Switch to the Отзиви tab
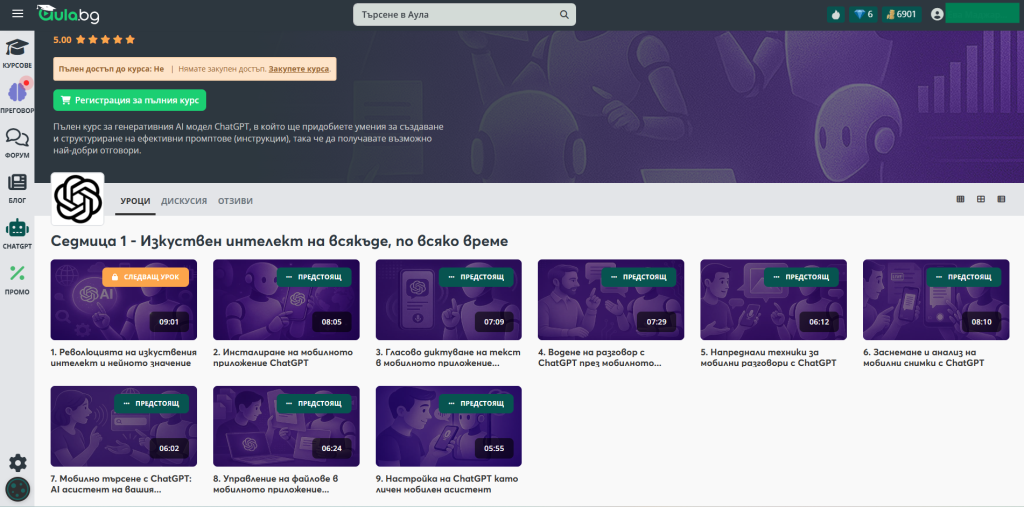Screen dimensions: 1024x507 click(x=235, y=201)
